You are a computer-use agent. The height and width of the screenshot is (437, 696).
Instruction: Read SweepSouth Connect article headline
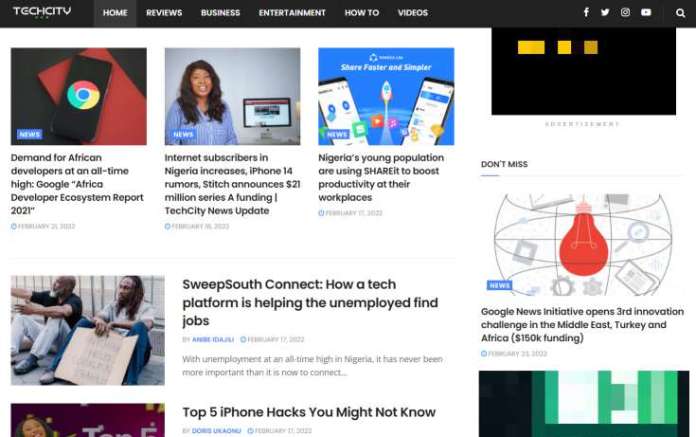310,303
